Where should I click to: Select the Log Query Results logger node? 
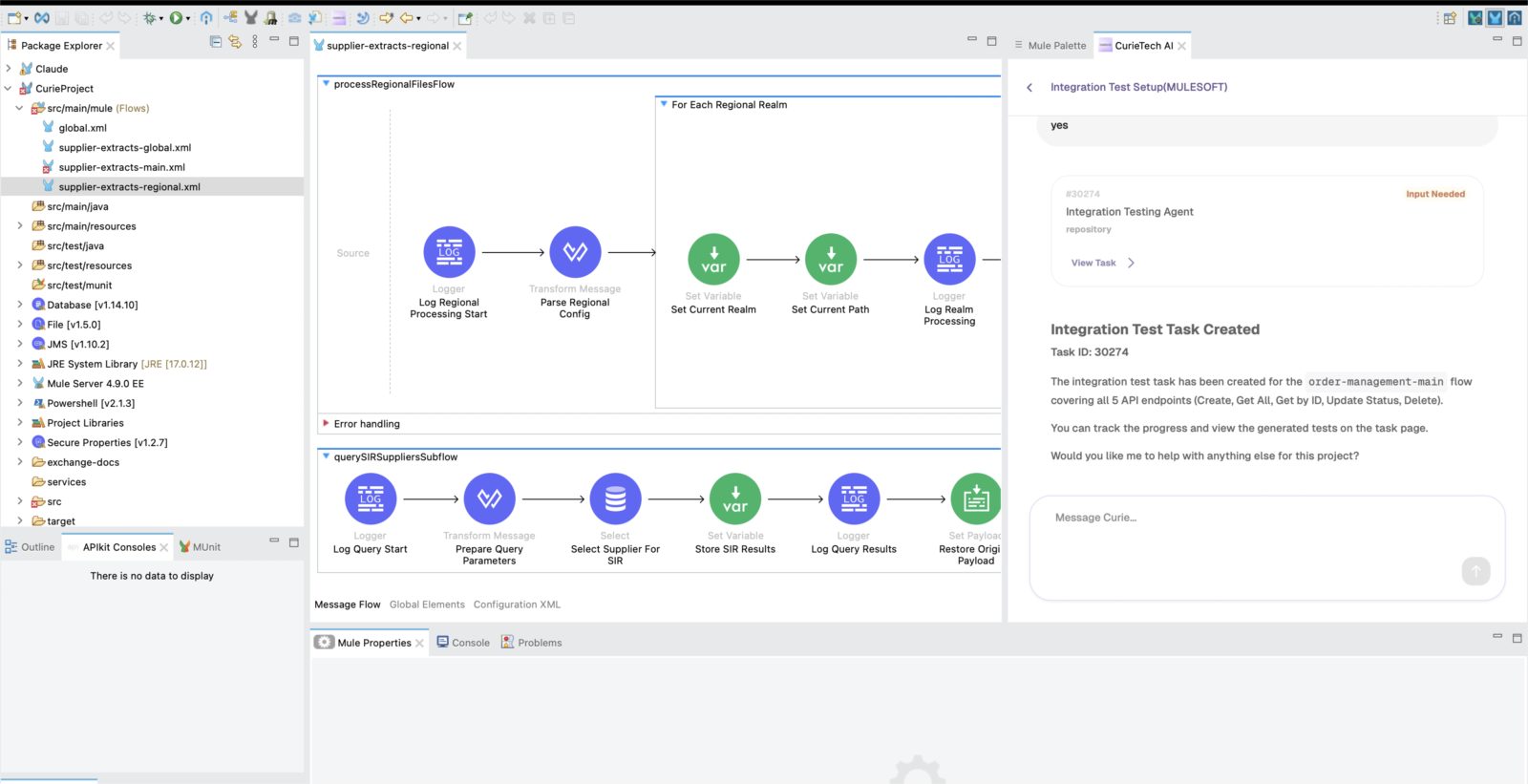click(x=854, y=498)
